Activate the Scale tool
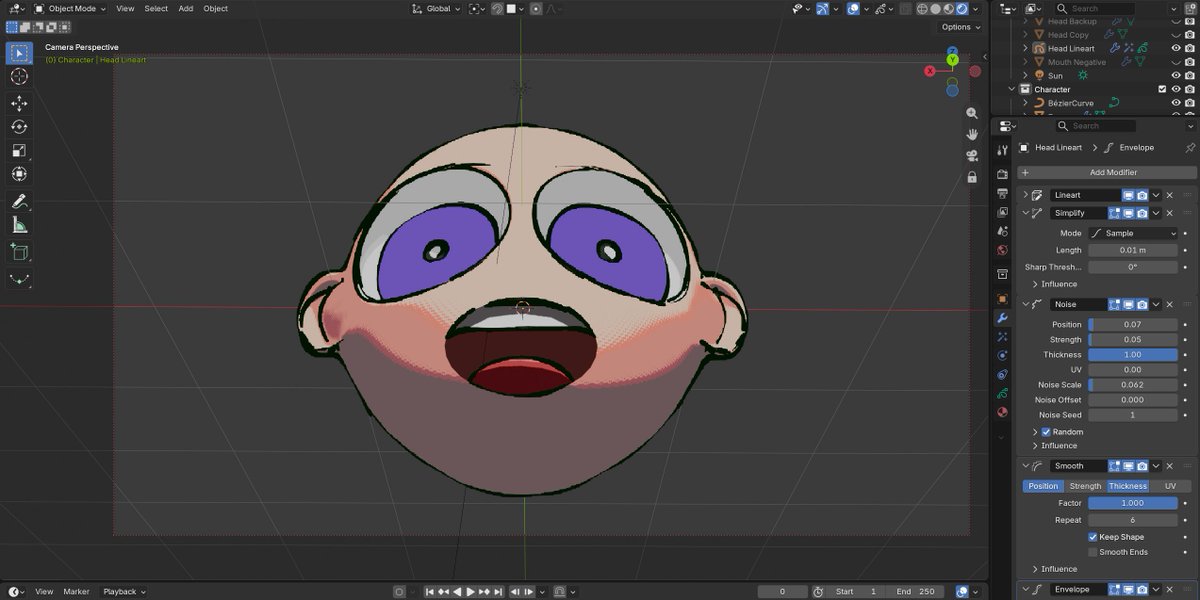Screen dimensions: 1200x600 (x=19, y=150)
